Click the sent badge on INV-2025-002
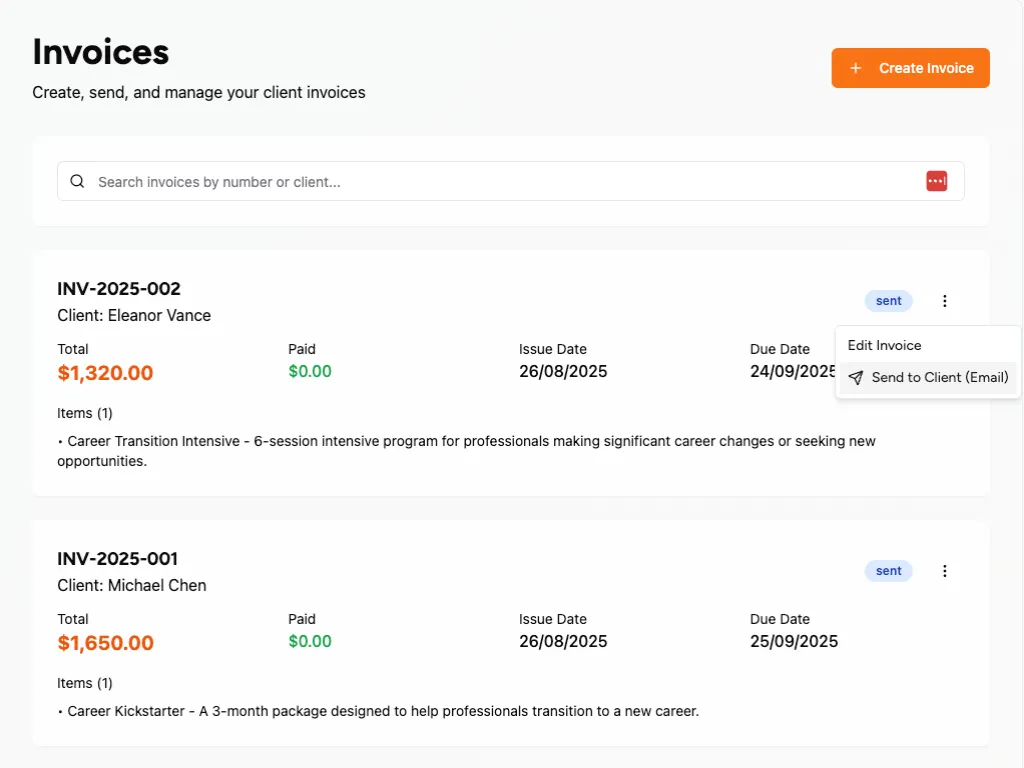Viewport: 1024px width, 768px height. 888,301
